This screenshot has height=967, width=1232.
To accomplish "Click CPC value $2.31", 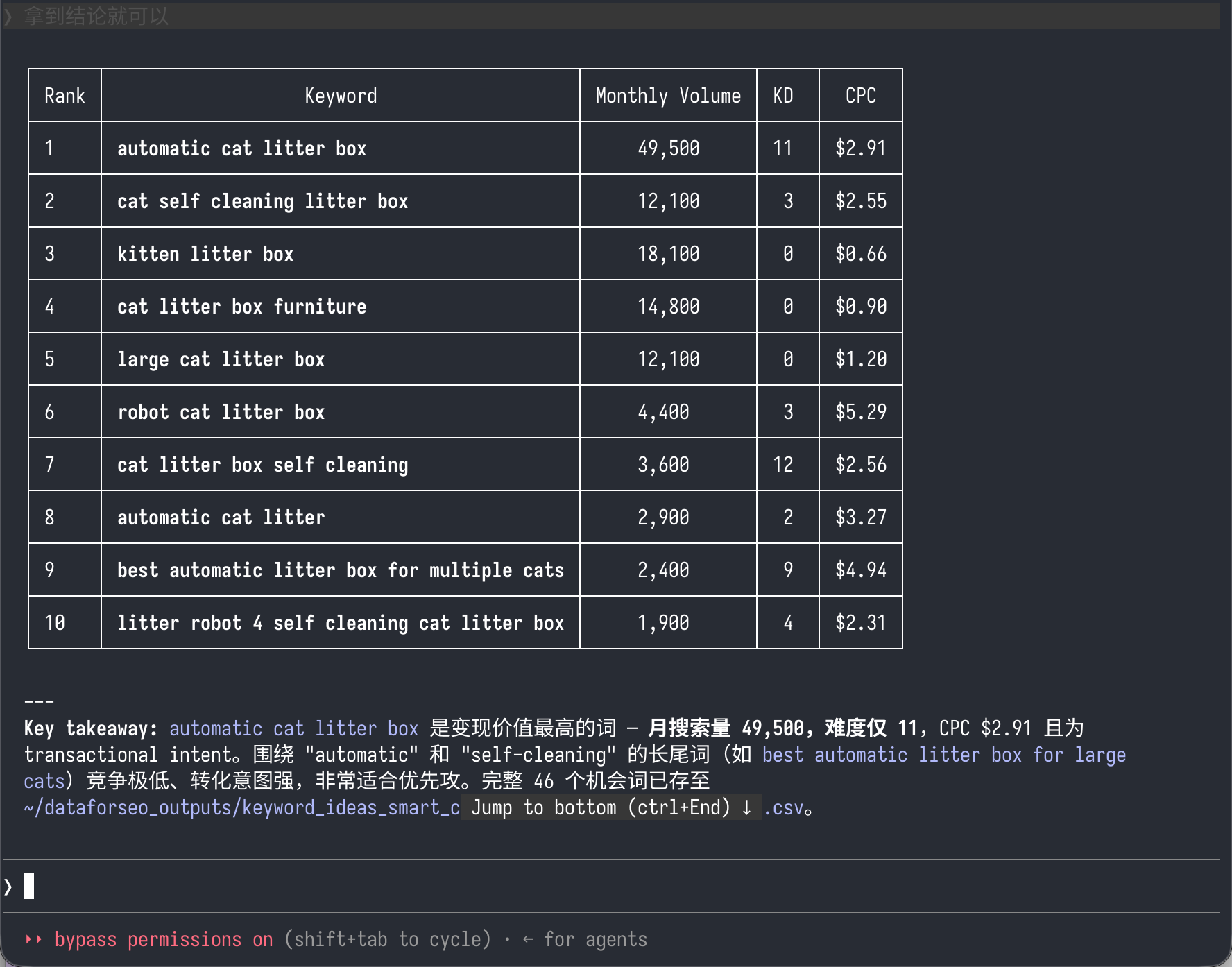I will [x=861, y=623].
